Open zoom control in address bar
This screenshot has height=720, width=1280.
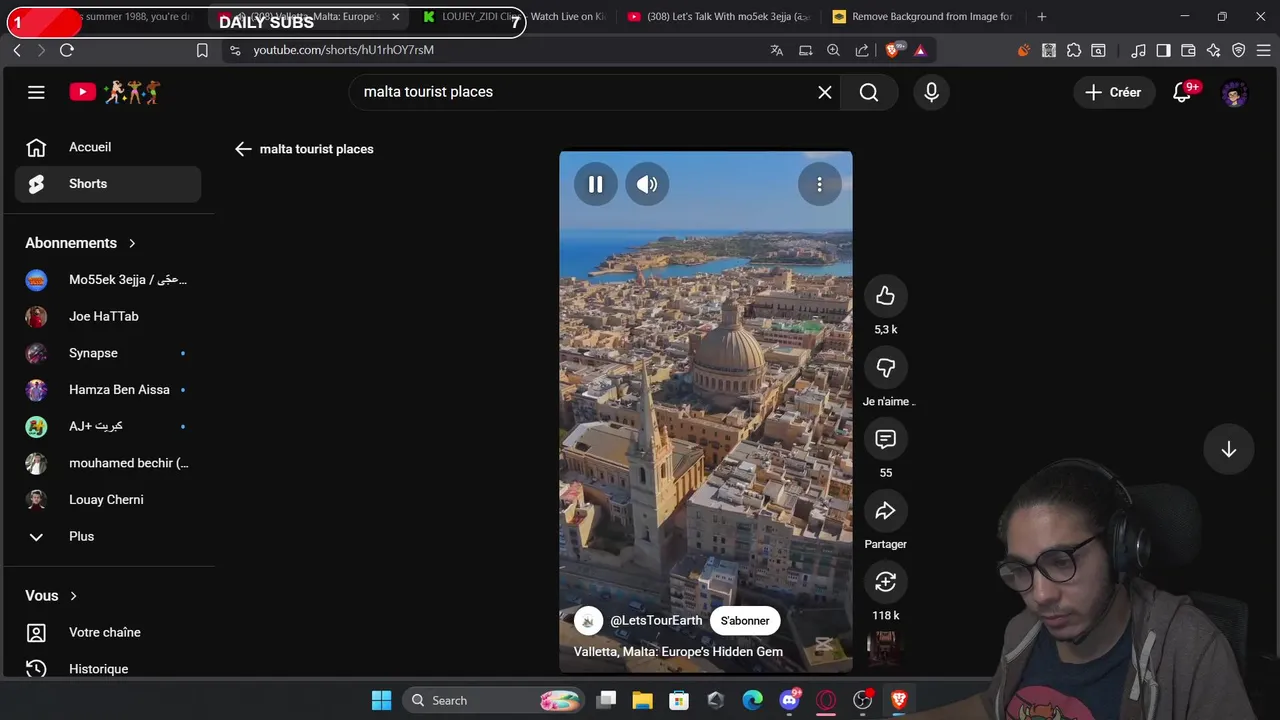[833, 50]
